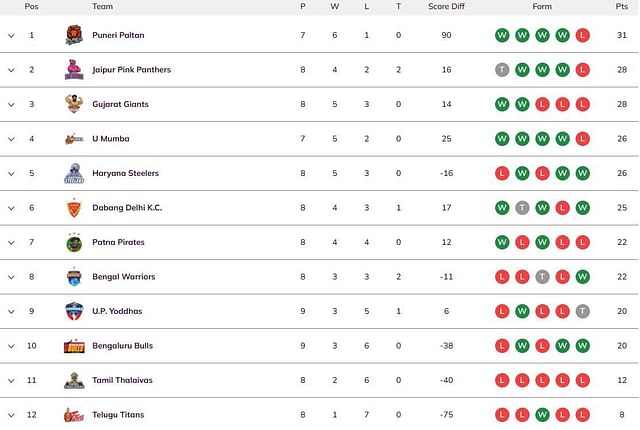Click the Puneri Paltan team logo
This screenshot has height=430, width=640.
(74, 35)
